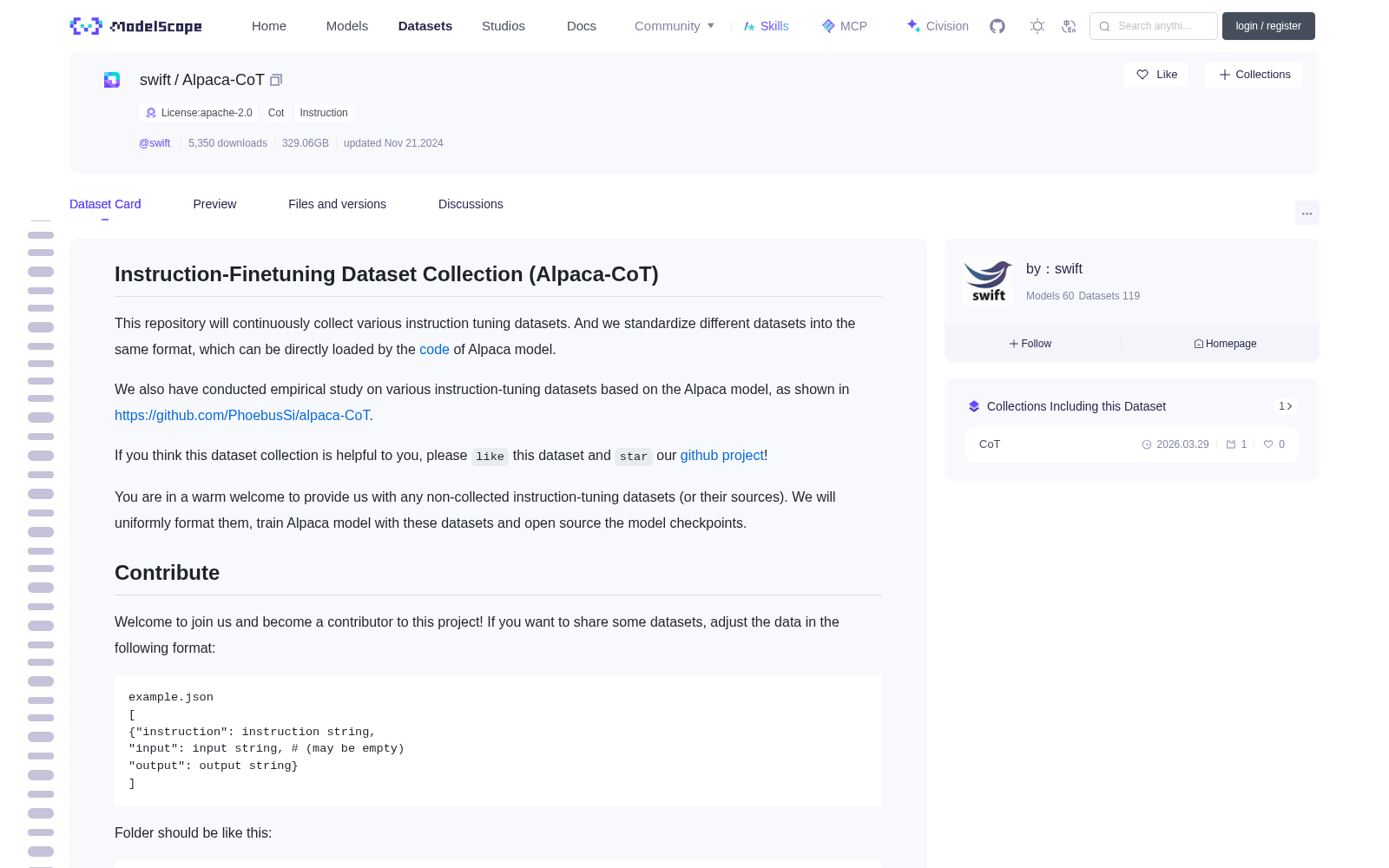Click the Instruction tag

pos(324,113)
